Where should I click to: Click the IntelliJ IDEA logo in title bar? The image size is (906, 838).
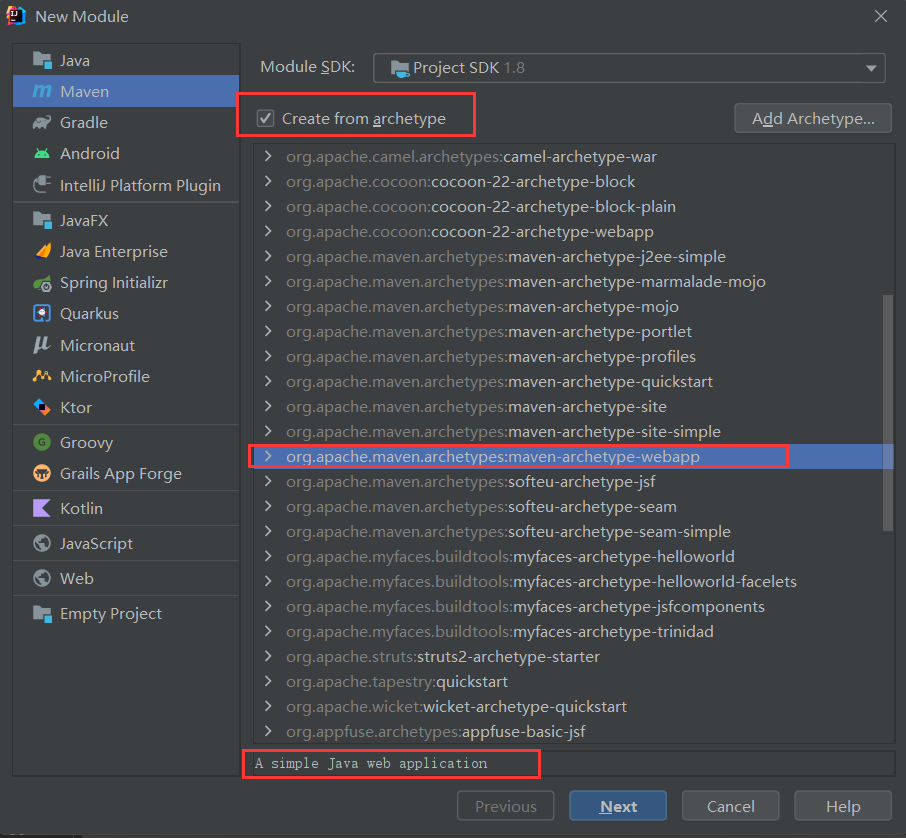16,16
